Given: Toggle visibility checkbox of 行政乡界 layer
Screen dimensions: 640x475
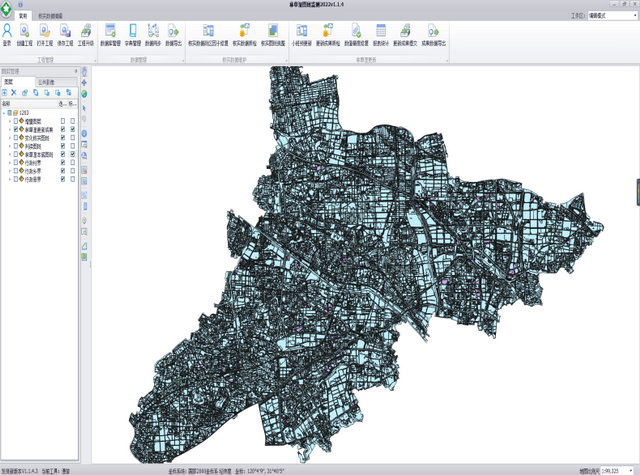Looking at the screenshot, I should point(16,171).
